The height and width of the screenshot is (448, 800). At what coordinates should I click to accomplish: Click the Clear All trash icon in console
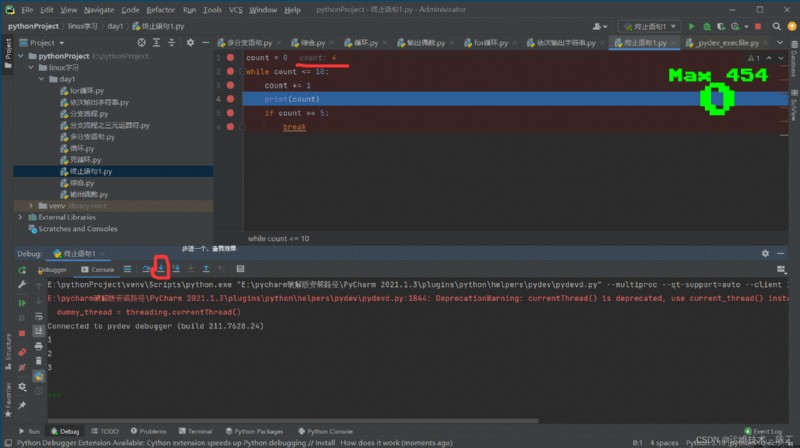pos(39,361)
